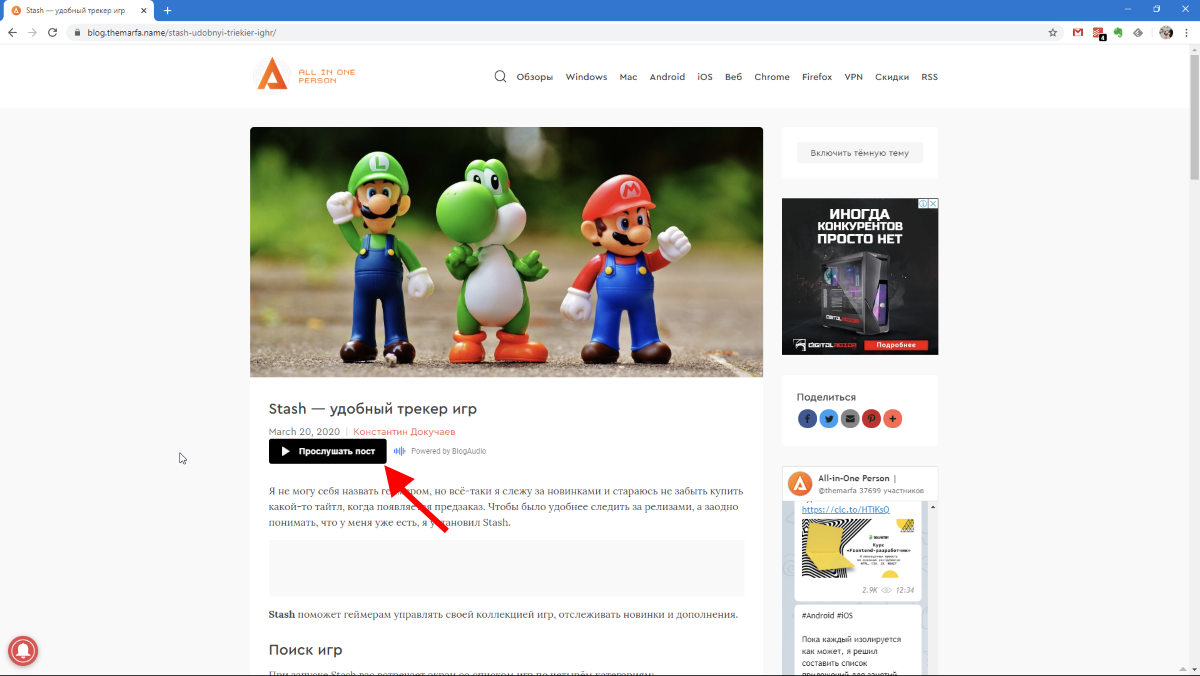Open the Windows category
This screenshot has height=676, width=1200.
click(586, 77)
